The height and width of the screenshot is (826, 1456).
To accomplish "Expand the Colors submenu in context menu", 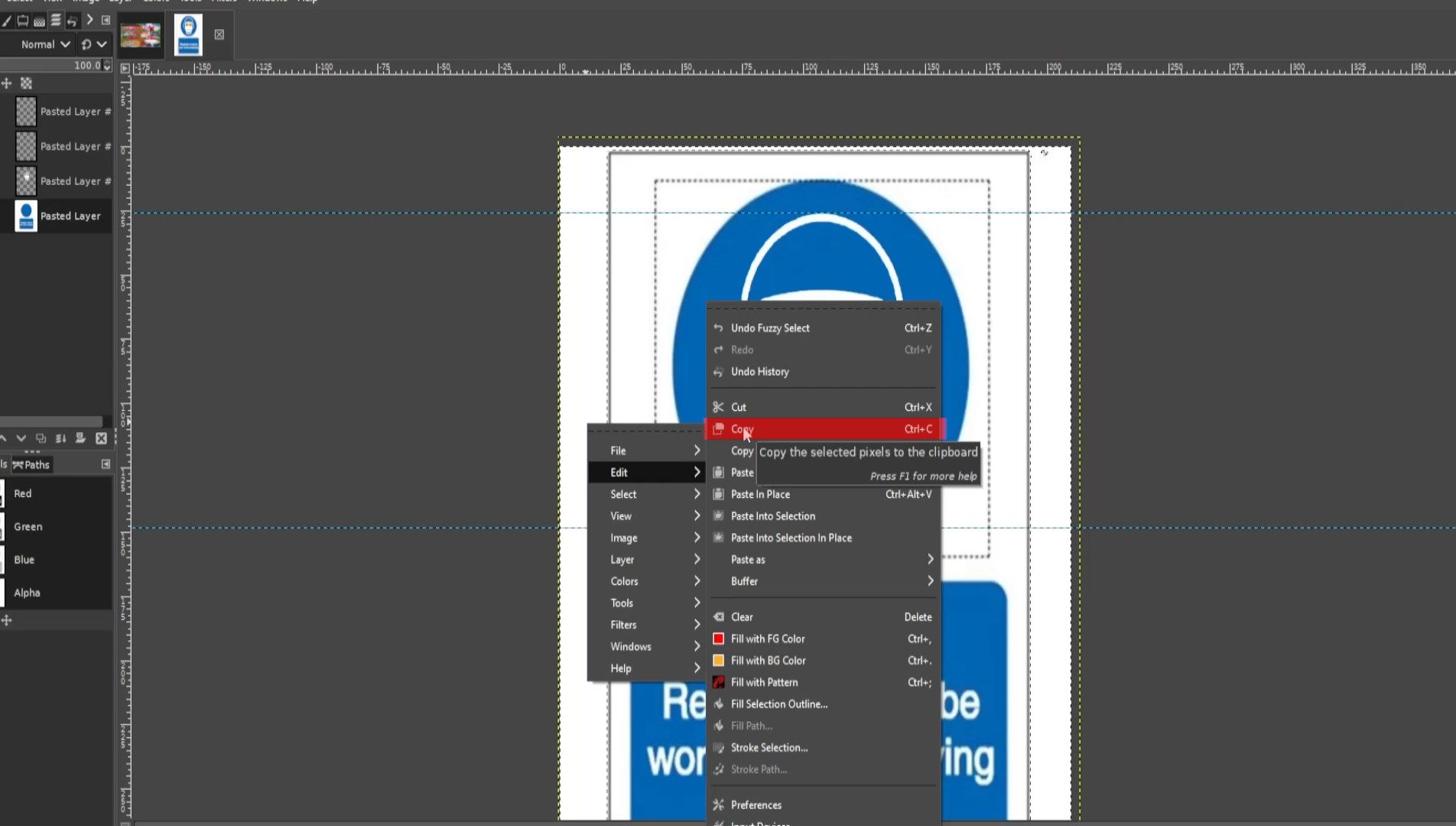I will 646,582.
